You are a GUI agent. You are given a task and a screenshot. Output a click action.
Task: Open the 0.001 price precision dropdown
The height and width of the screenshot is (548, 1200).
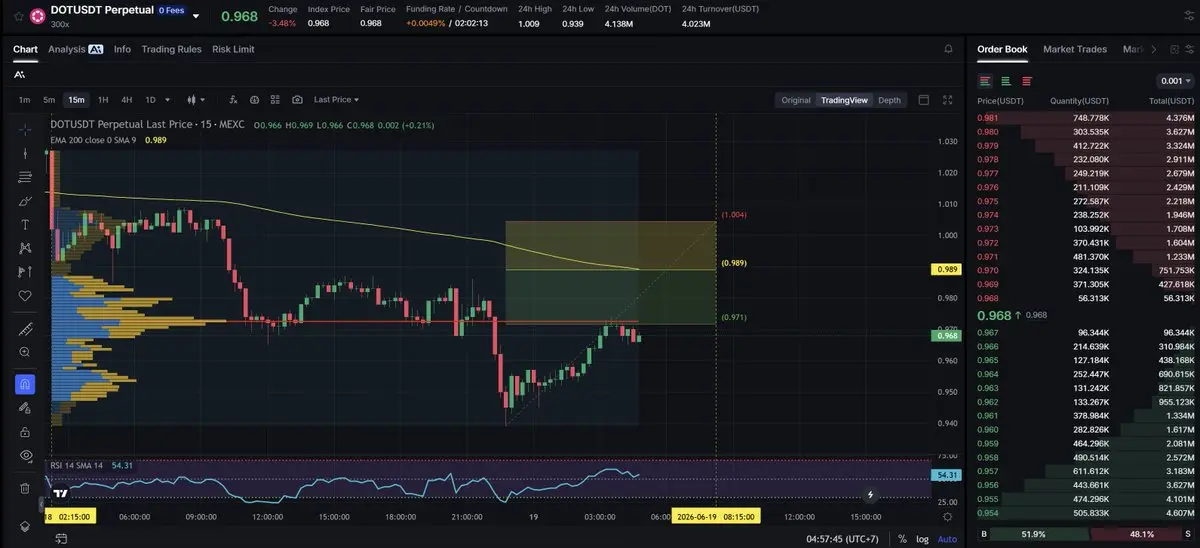(1175, 81)
